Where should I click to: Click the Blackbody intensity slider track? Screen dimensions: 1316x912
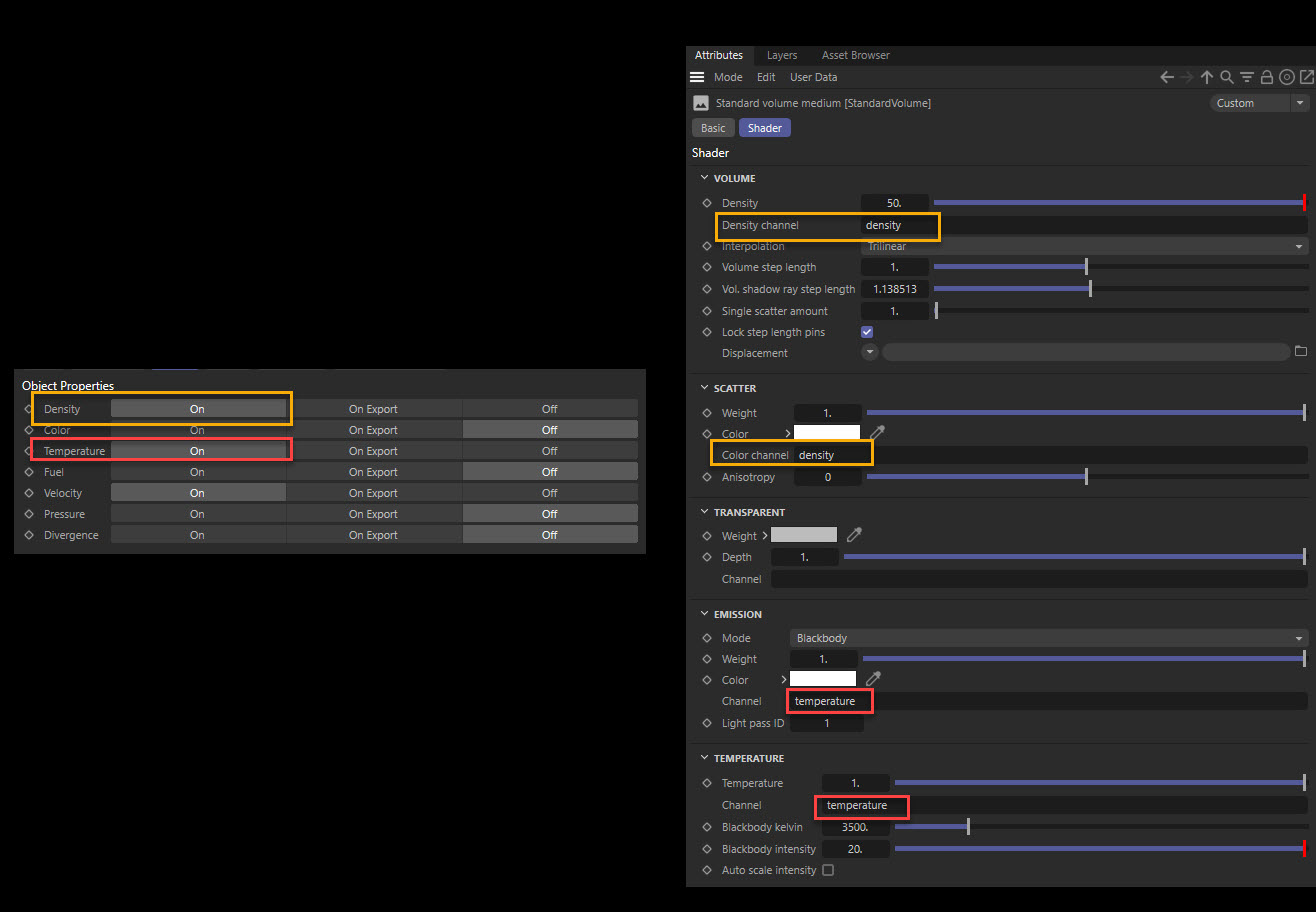(x=1100, y=849)
